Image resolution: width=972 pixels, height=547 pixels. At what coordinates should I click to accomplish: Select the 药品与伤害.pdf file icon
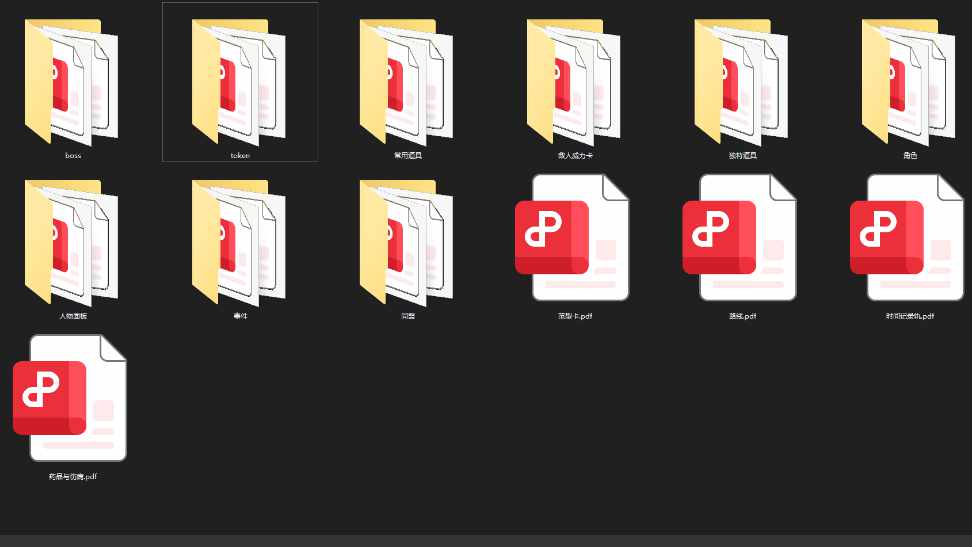click(72, 398)
